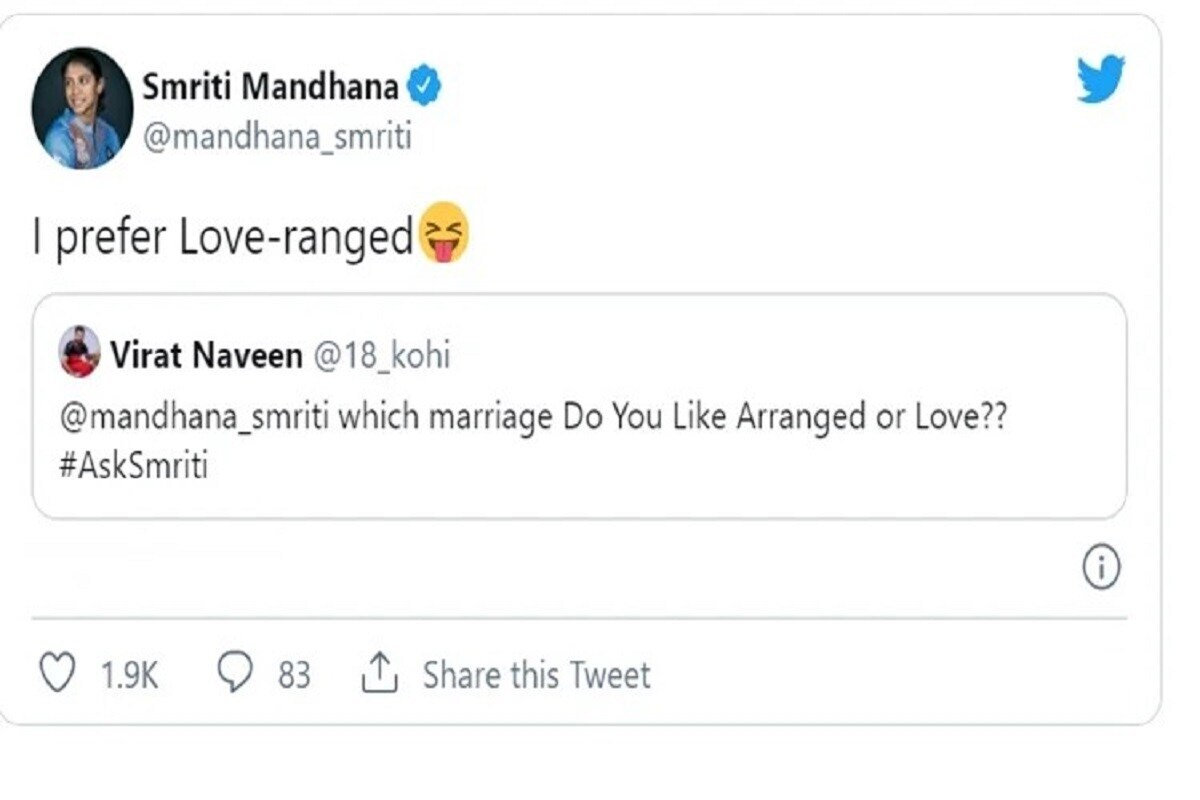
Task: Open the tweet info circle icon
Action: (x=1101, y=569)
